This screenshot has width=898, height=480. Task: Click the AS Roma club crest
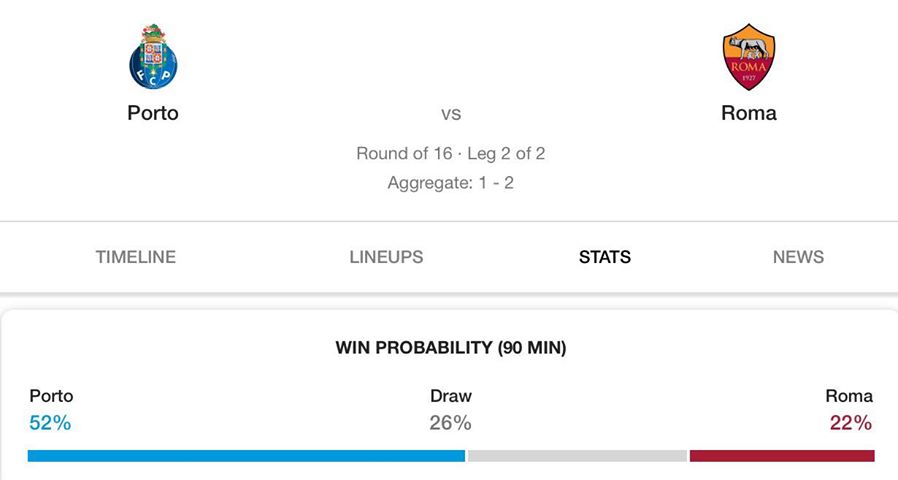749,57
